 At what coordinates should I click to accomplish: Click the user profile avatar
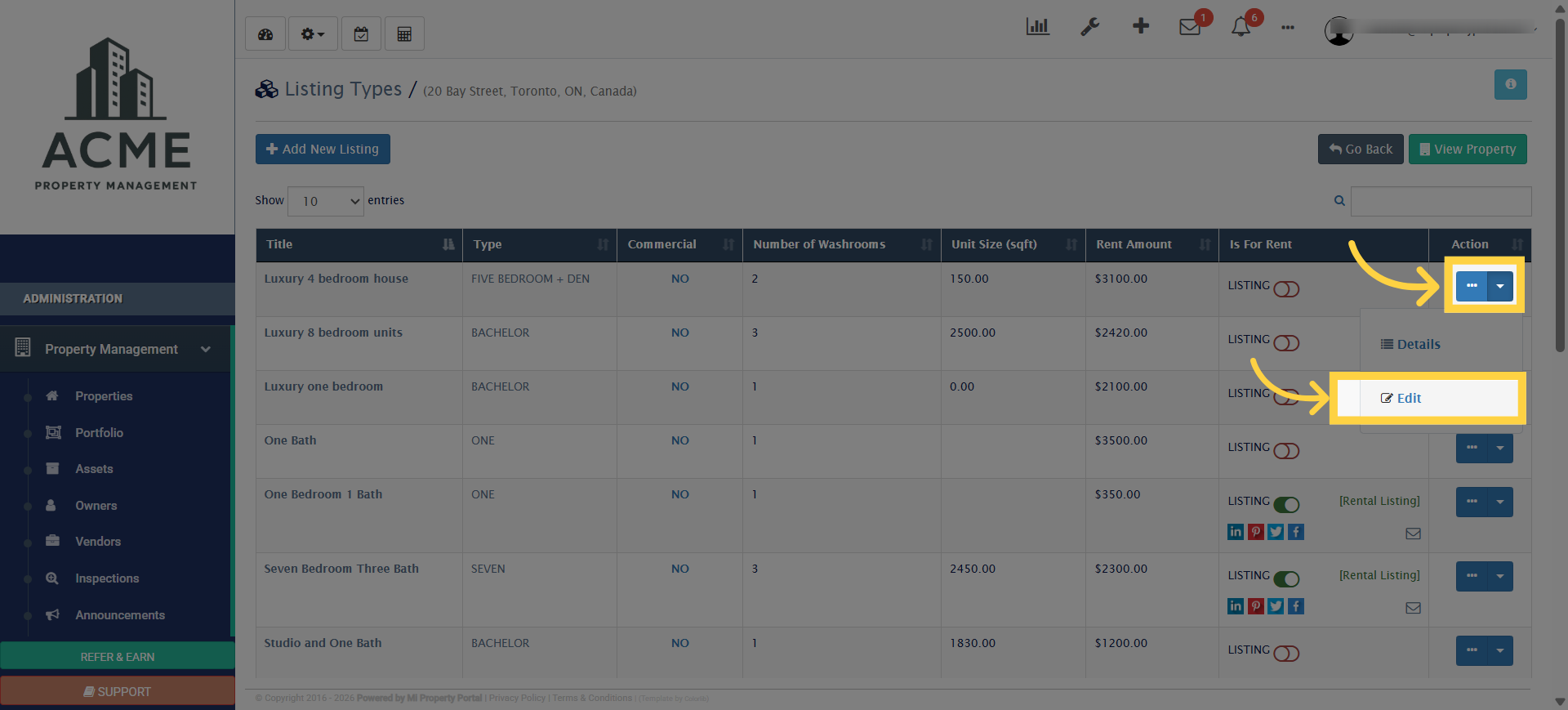(1339, 31)
